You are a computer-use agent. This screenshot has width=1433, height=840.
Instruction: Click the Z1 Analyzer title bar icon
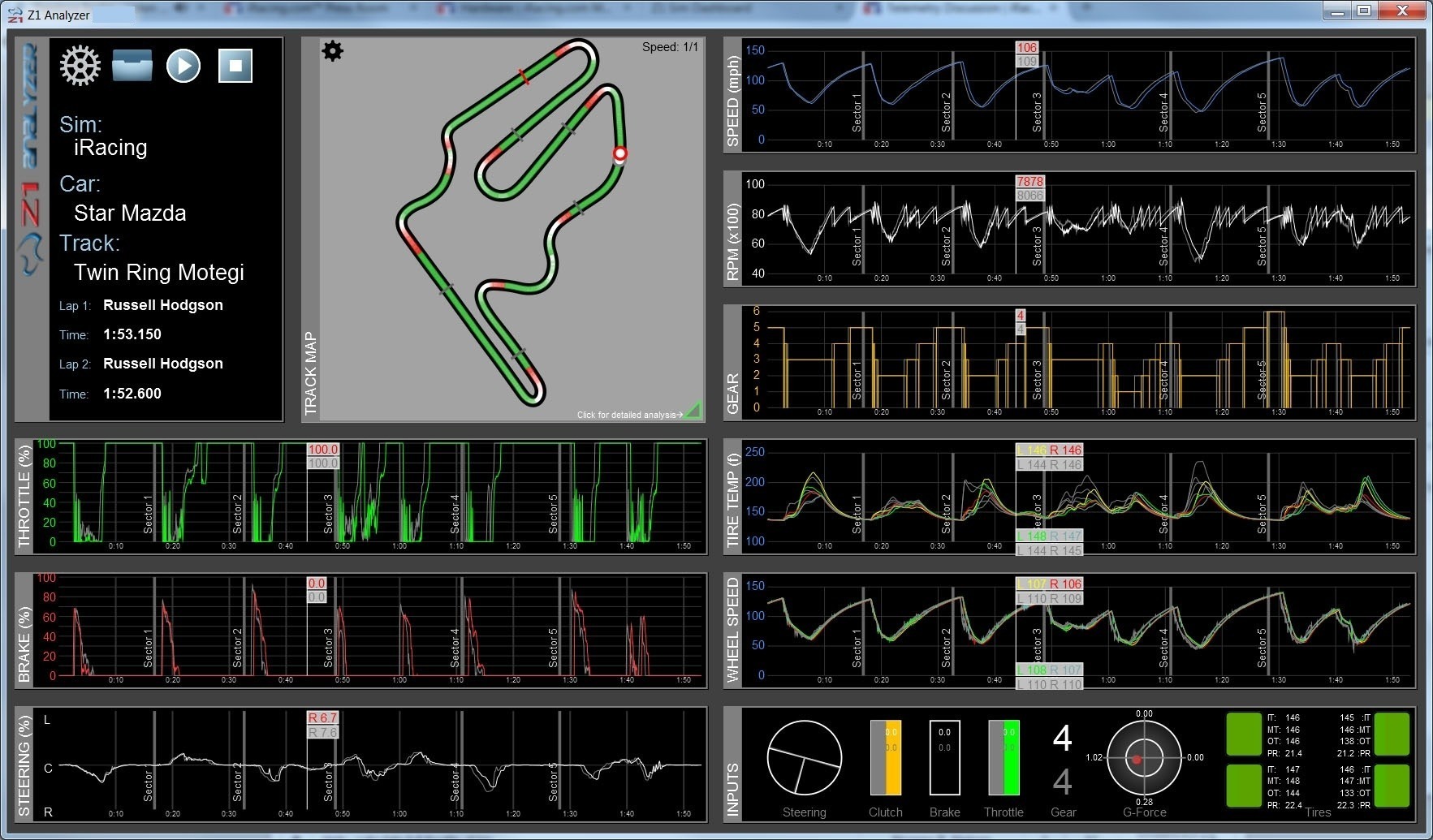(x=15, y=15)
